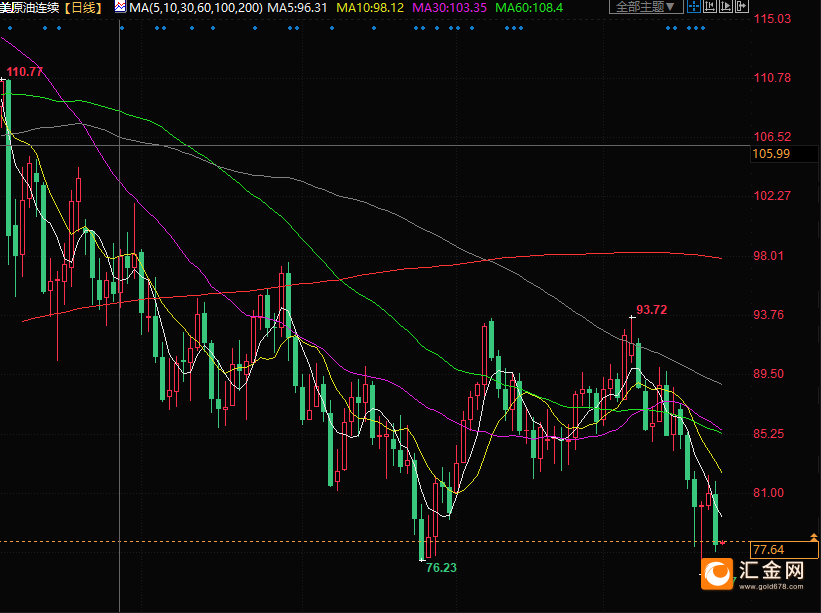Click the small arrow above the 77.64 tag
This screenshot has width=821, height=613.
(x=814, y=537)
